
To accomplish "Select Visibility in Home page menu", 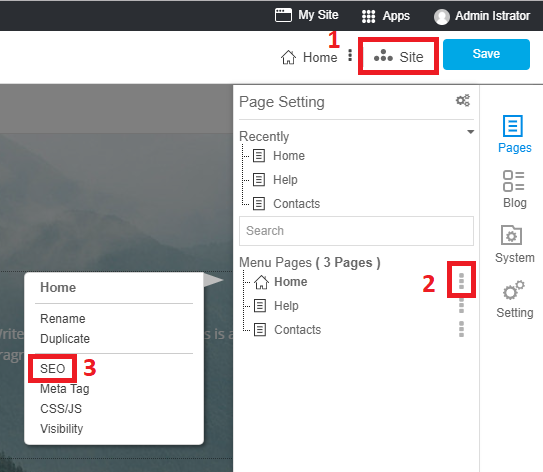I will pyautogui.click(x=62, y=429).
